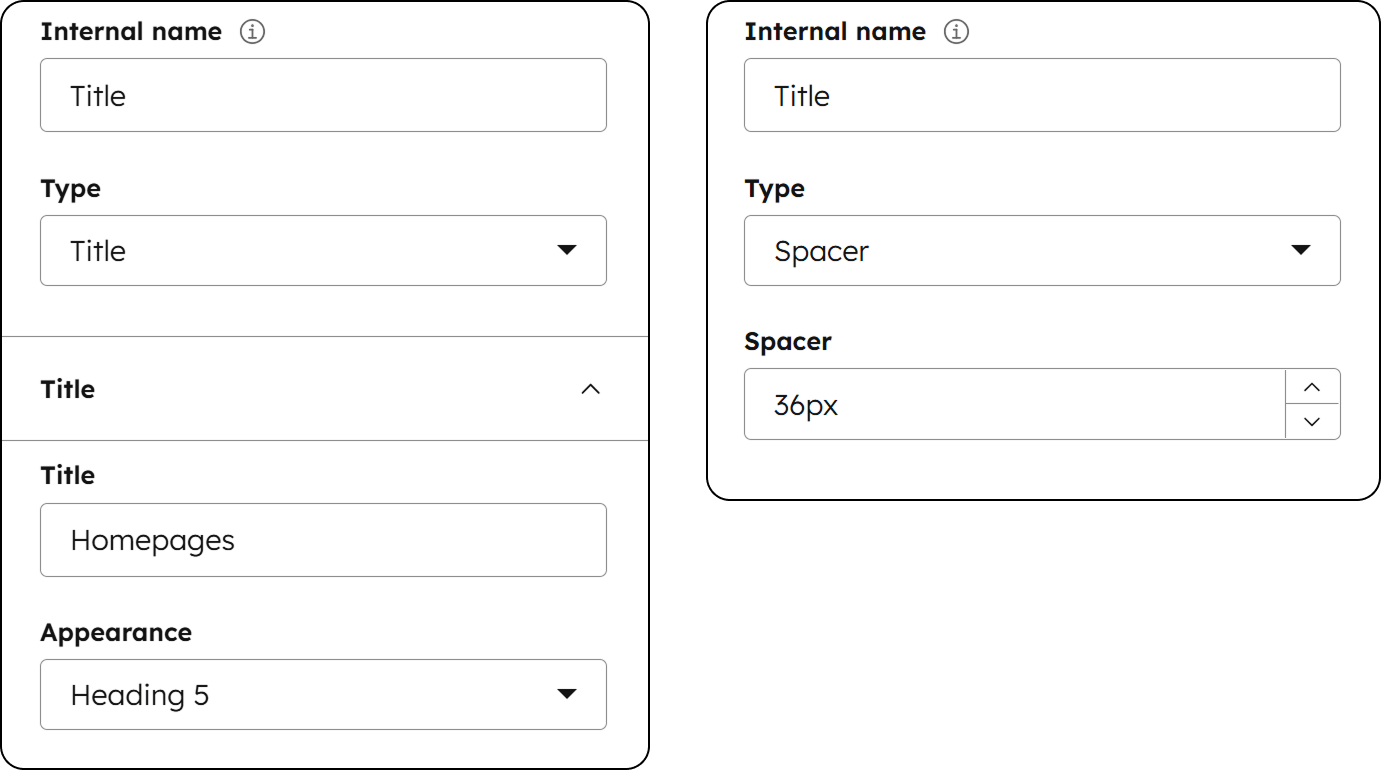
Task: Click the info icon beside left Internal name
Action: pos(255,31)
